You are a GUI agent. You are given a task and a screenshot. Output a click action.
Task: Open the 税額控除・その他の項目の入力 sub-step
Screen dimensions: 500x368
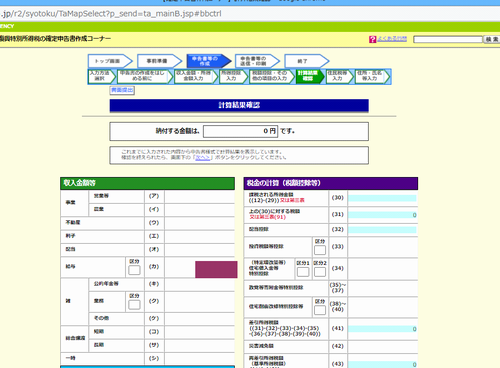tap(272, 76)
